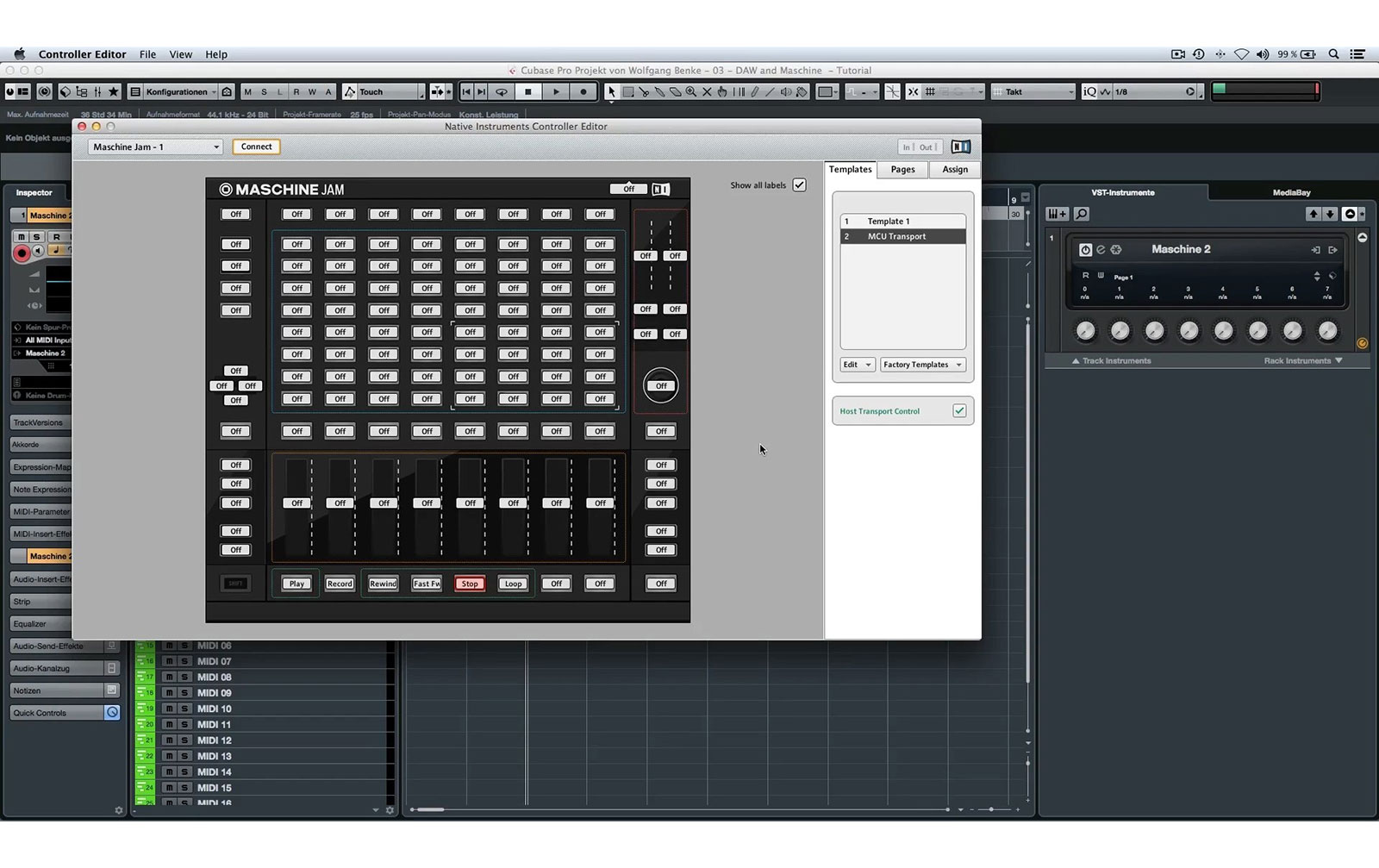Open the TrackVersions section in Inspector
This screenshot has width=1379, height=868.
[41, 422]
